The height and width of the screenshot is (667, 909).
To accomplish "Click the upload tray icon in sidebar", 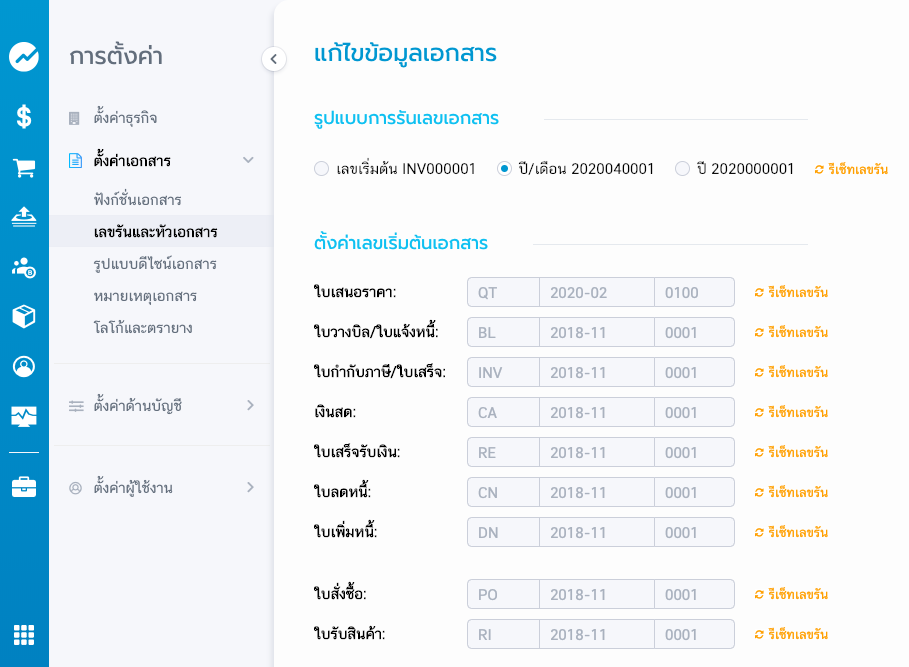I will 24,217.
